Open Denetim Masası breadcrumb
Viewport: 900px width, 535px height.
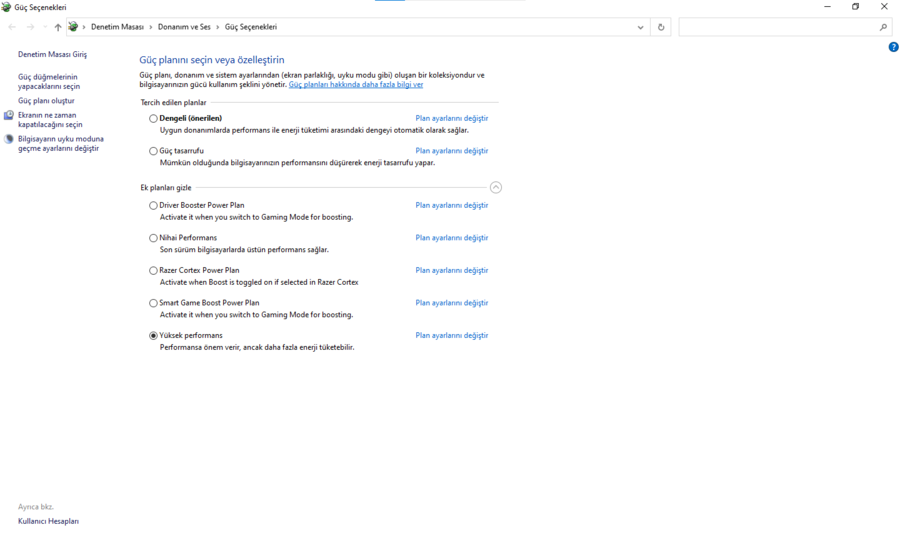point(117,27)
